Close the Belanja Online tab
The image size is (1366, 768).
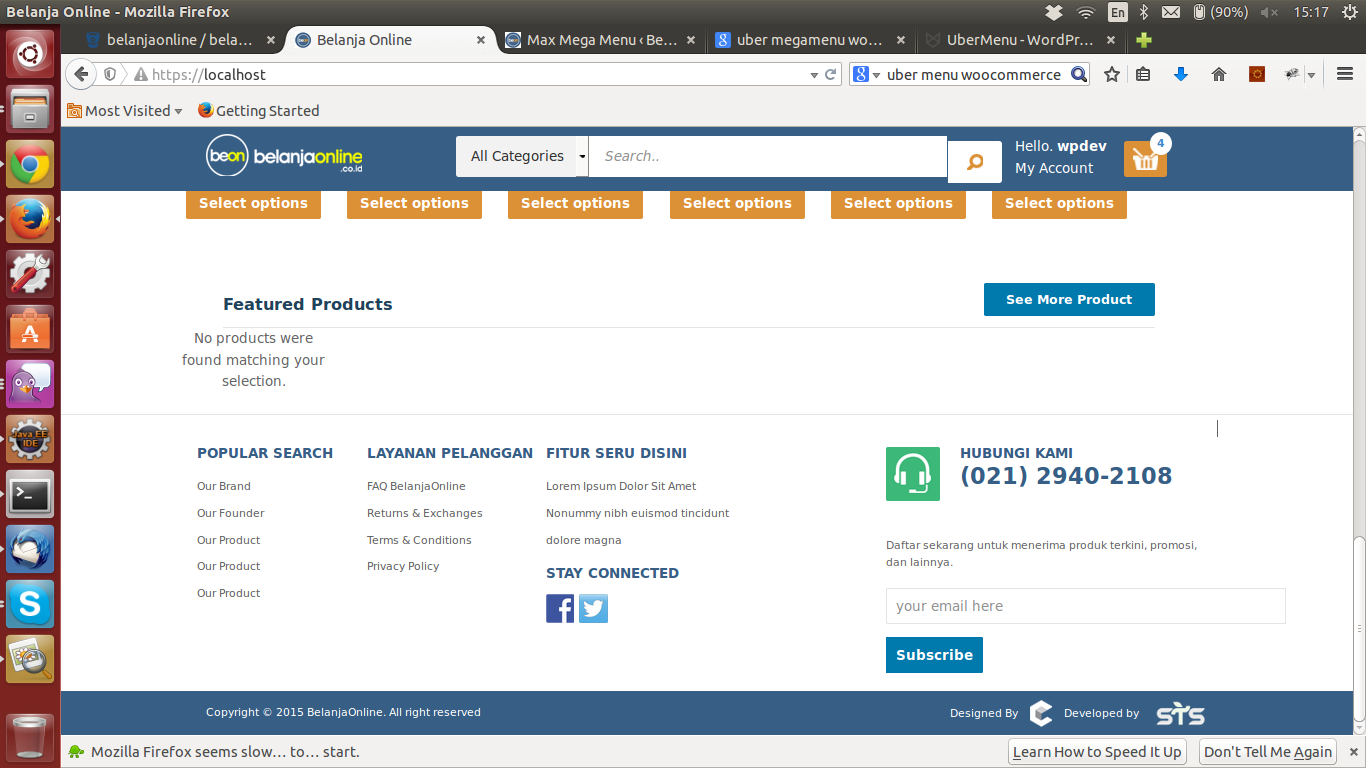click(x=481, y=41)
